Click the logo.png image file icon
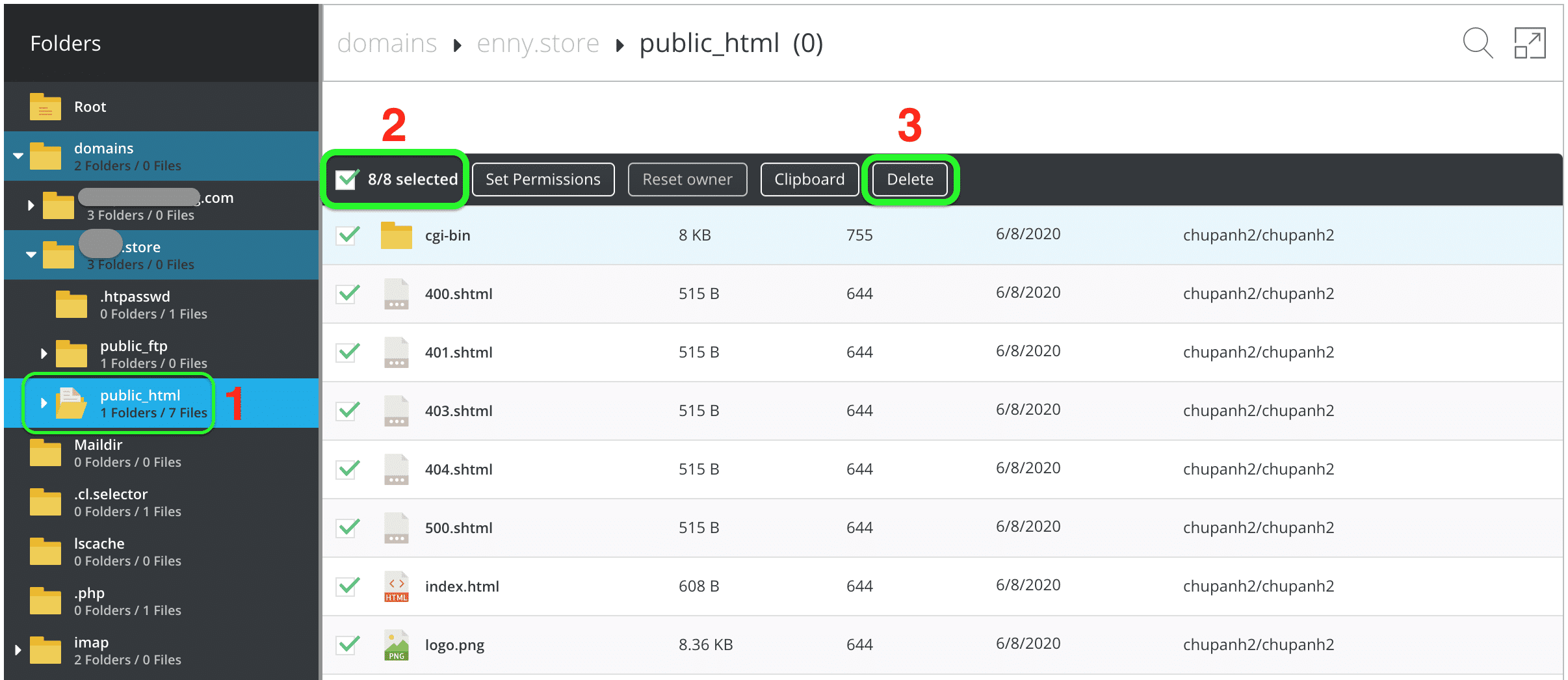This screenshot has width=1568, height=680. (396, 645)
